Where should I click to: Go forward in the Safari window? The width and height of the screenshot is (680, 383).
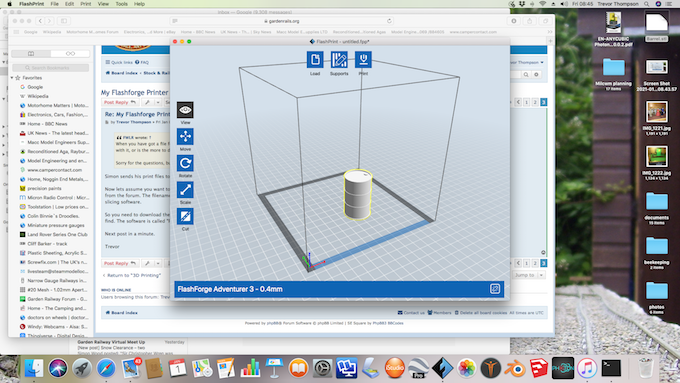pos(49,21)
